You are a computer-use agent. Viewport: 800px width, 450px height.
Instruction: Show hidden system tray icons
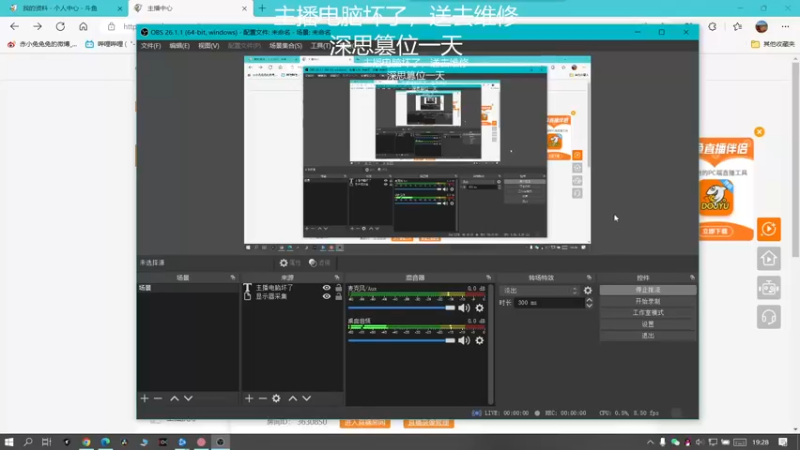pos(650,442)
